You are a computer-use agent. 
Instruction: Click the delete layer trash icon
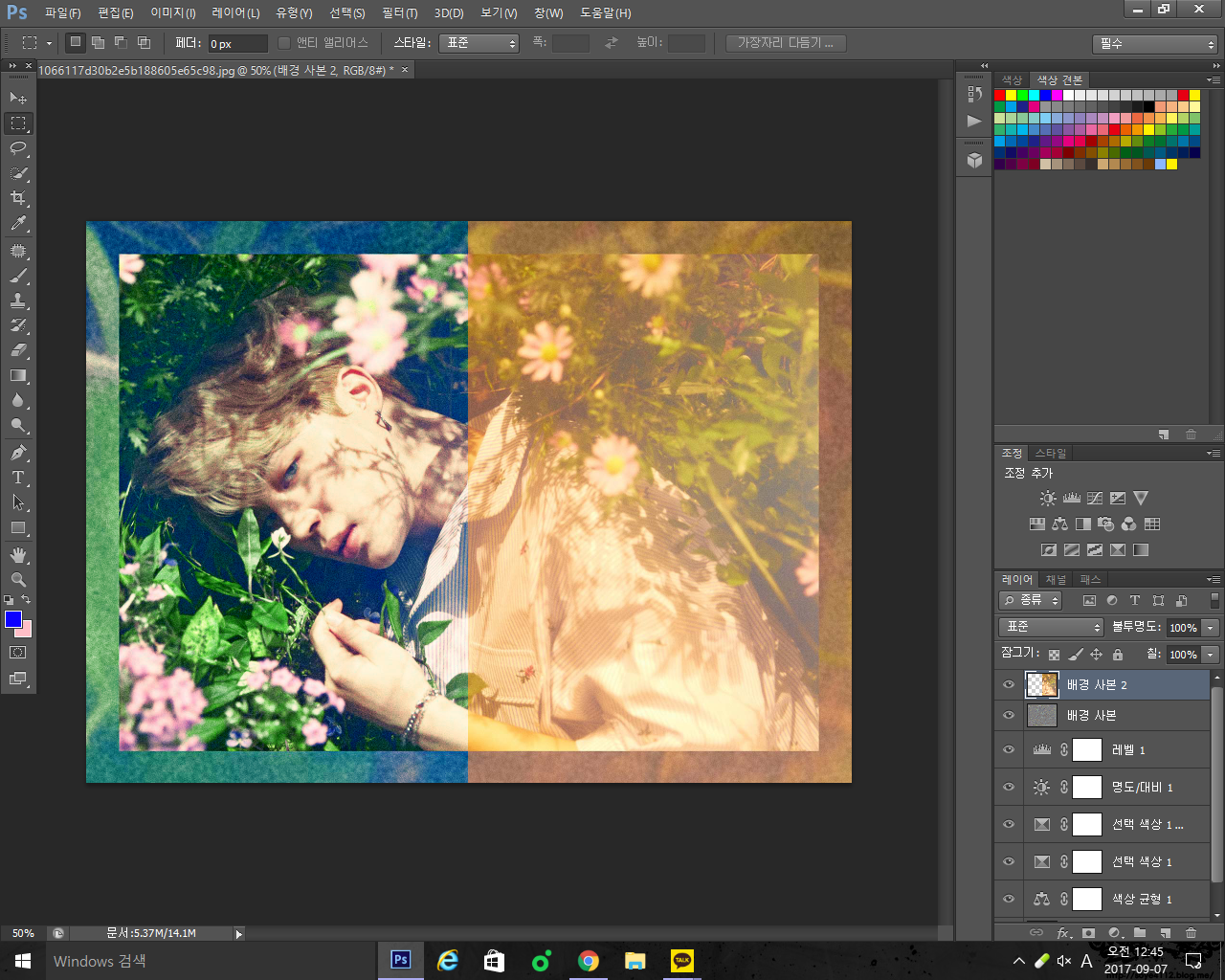click(1191, 932)
